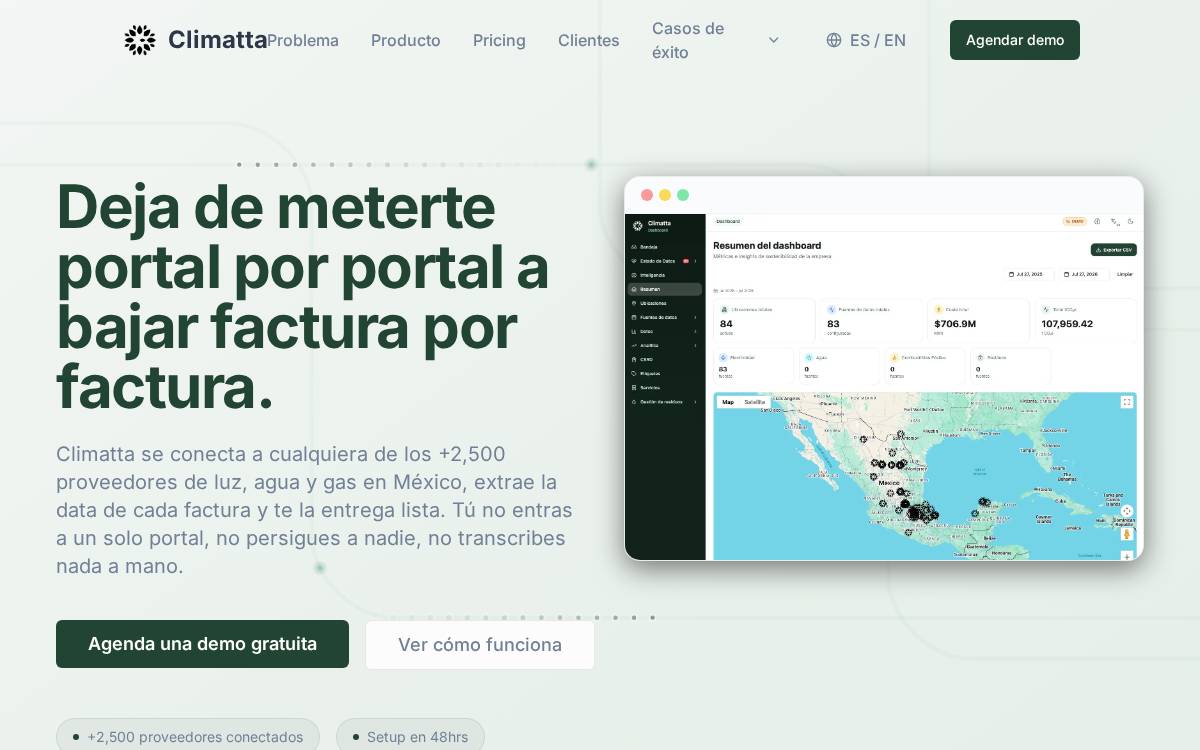Select the Satellite tab in preview map
The height and width of the screenshot is (750, 1200).
click(x=754, y=402)
